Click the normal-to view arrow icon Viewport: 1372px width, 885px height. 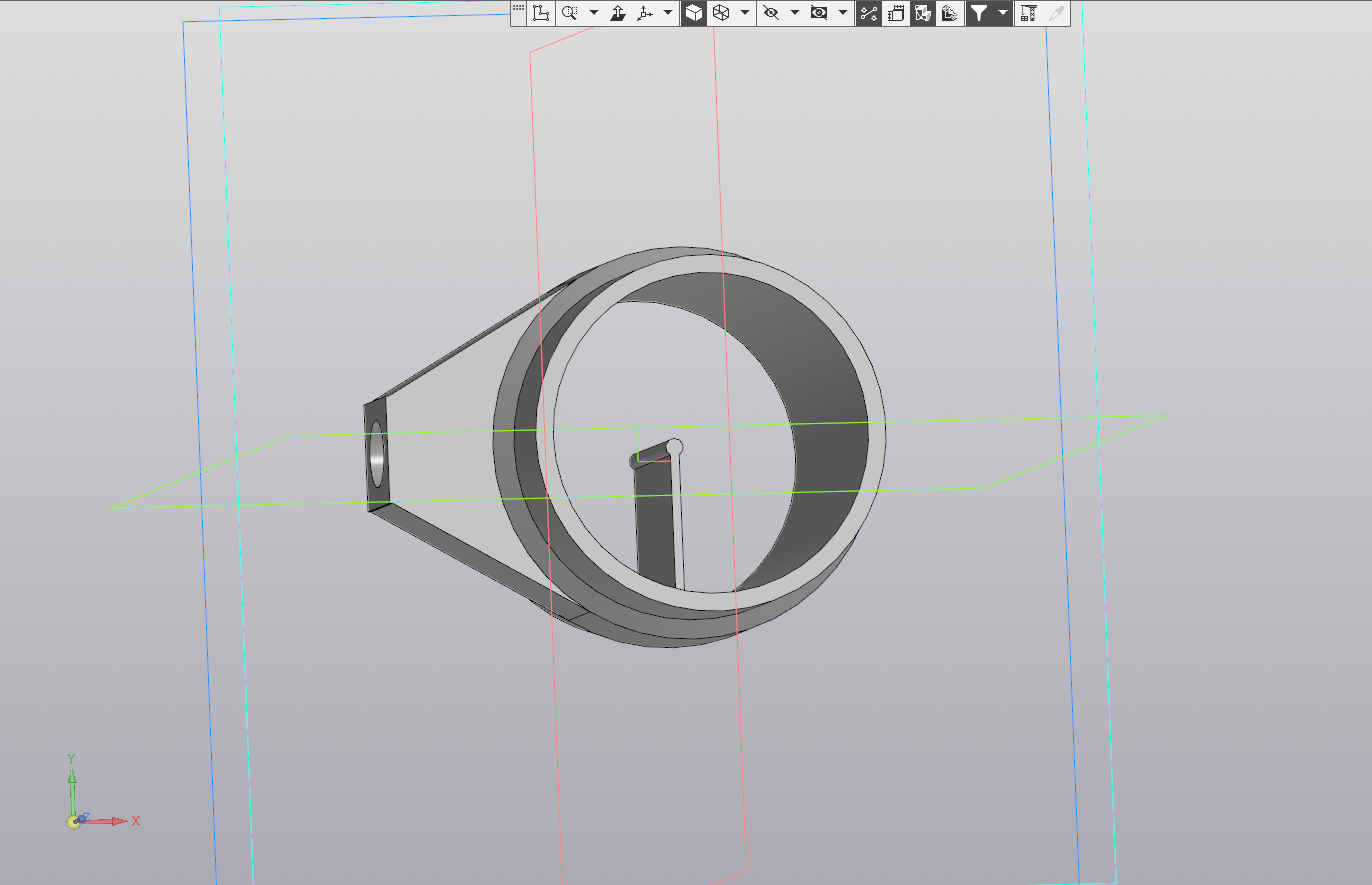click(618, 13)
